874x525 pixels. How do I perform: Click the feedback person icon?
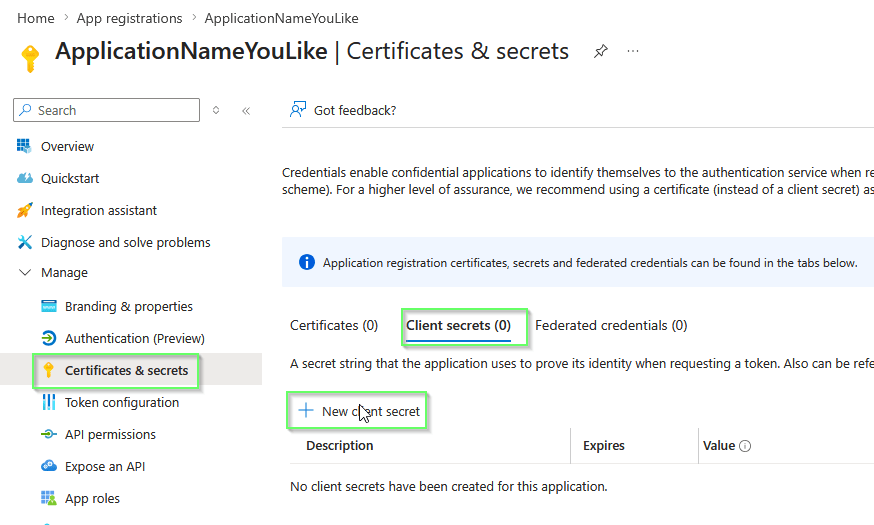click(298, 109)
